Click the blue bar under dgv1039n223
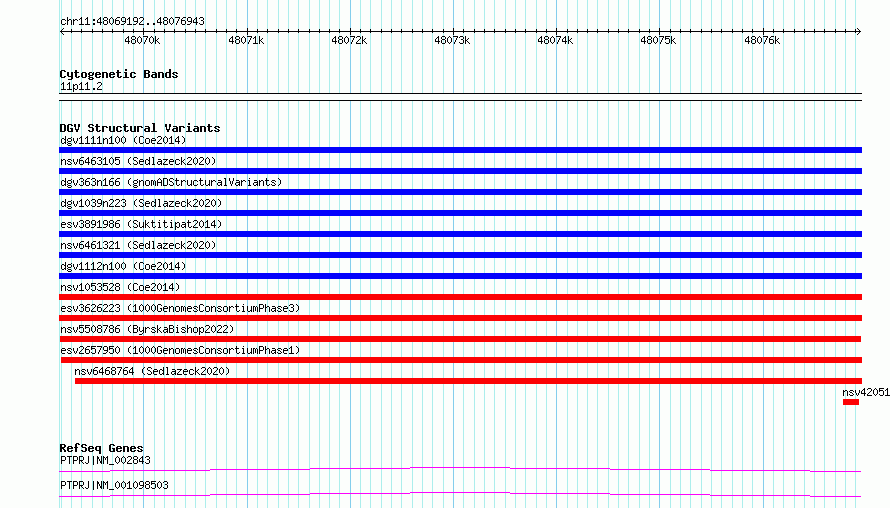 pos(460,213)
